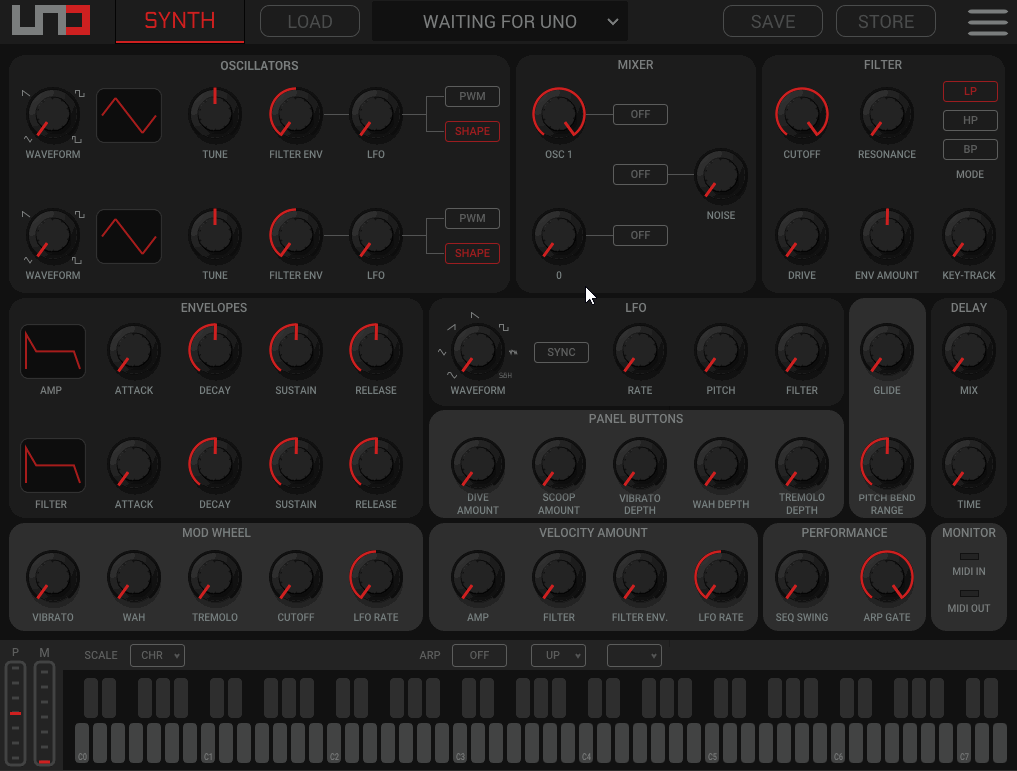The height and width of the screenshot is (771, 1017).
Task: Click the pitch wheel P slider
Action: pyautogui.click(x=16, y=713)
